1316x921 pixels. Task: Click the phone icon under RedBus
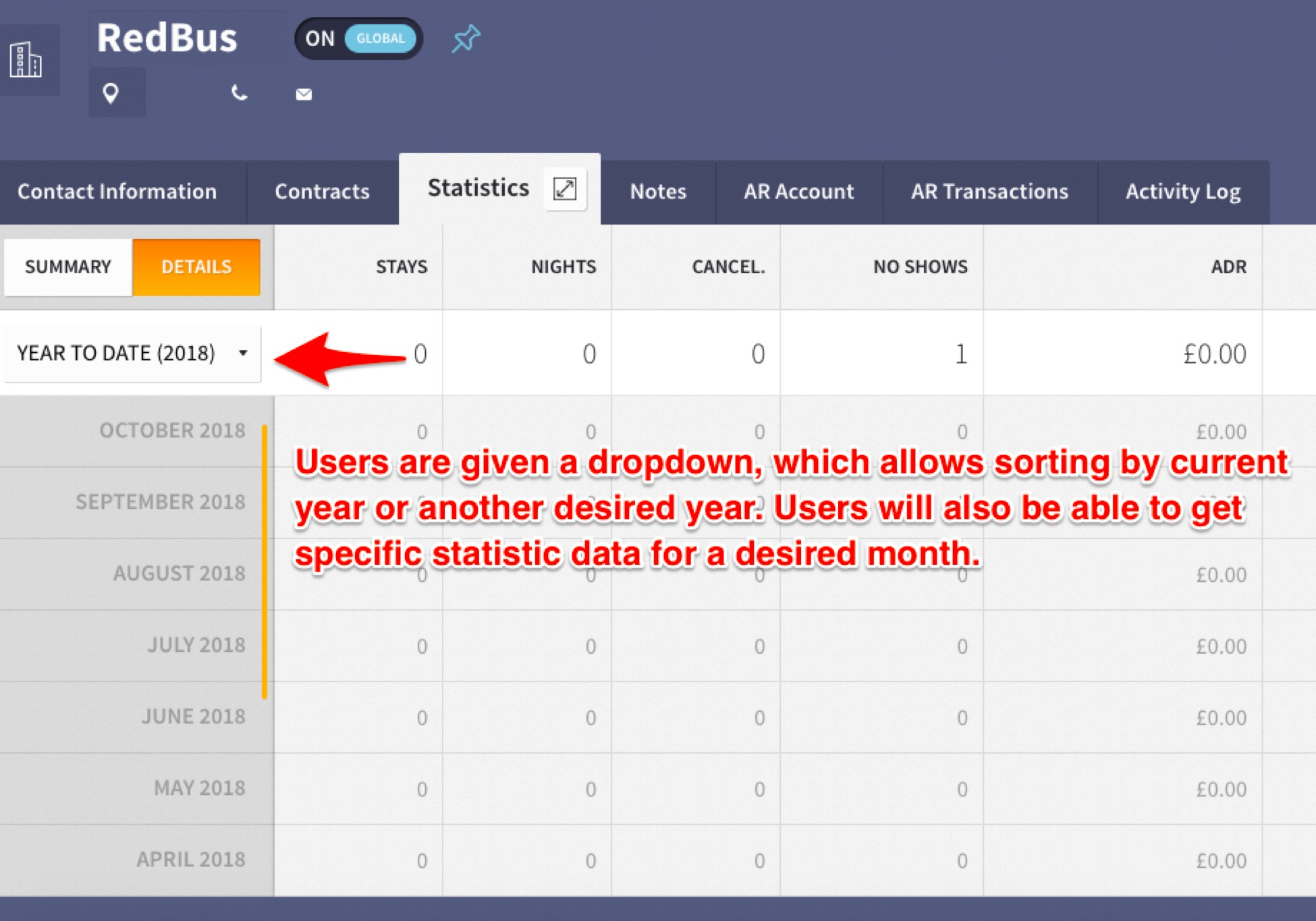[239, 93]
